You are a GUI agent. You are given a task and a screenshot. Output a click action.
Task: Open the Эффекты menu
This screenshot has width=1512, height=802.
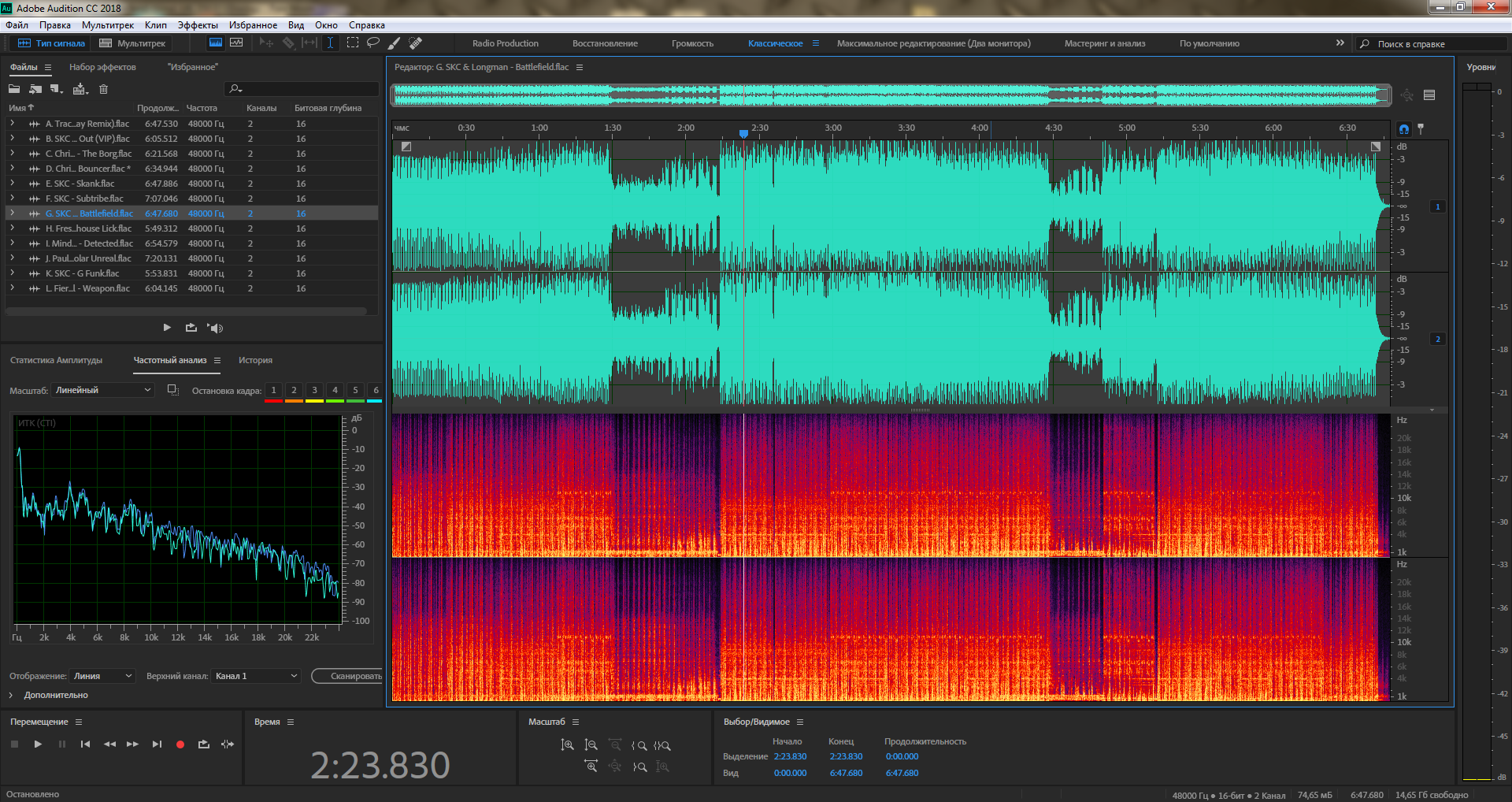(197, 25)
